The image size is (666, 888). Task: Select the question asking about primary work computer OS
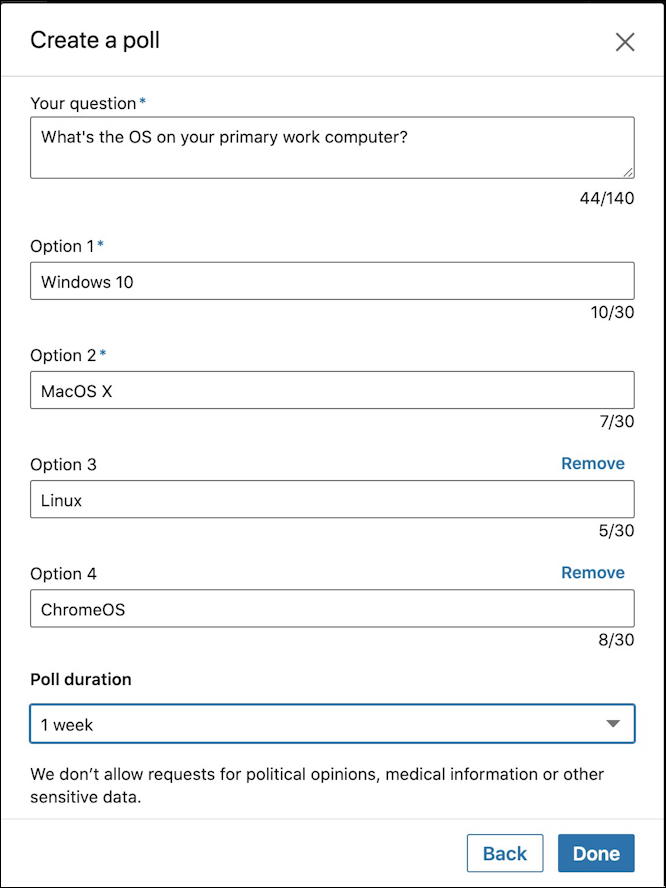click(332, 146)
